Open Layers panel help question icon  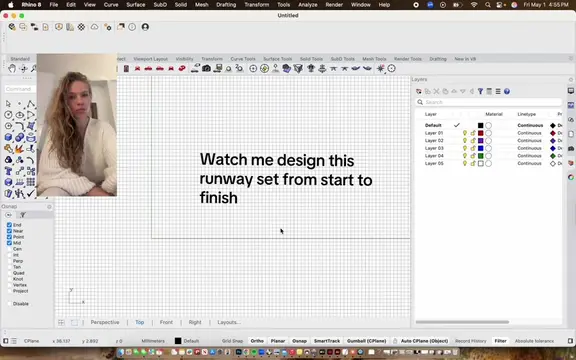(507, 91)
